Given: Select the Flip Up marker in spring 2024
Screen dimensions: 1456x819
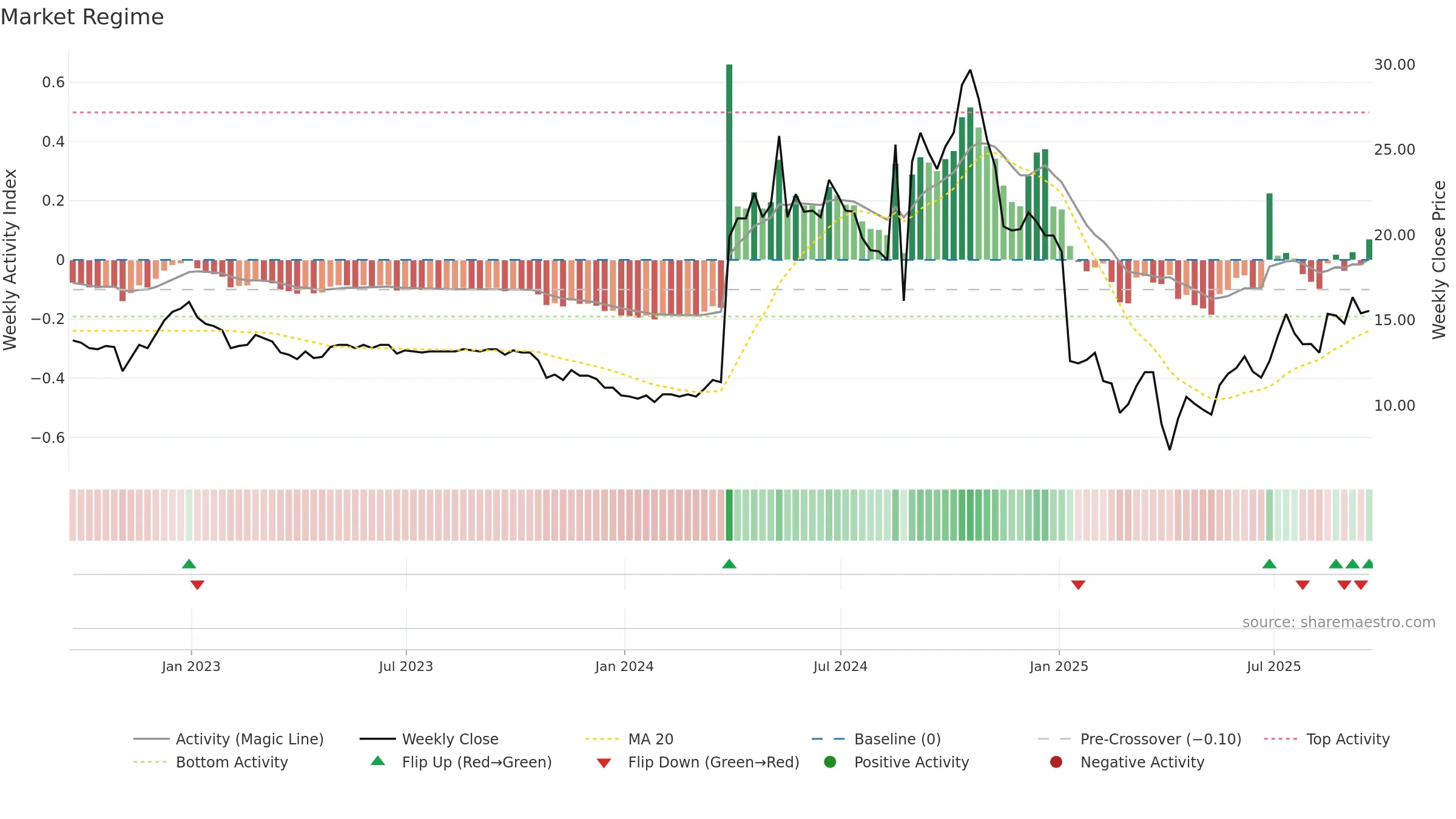Looking at the screenshot, I should [729, 564].
